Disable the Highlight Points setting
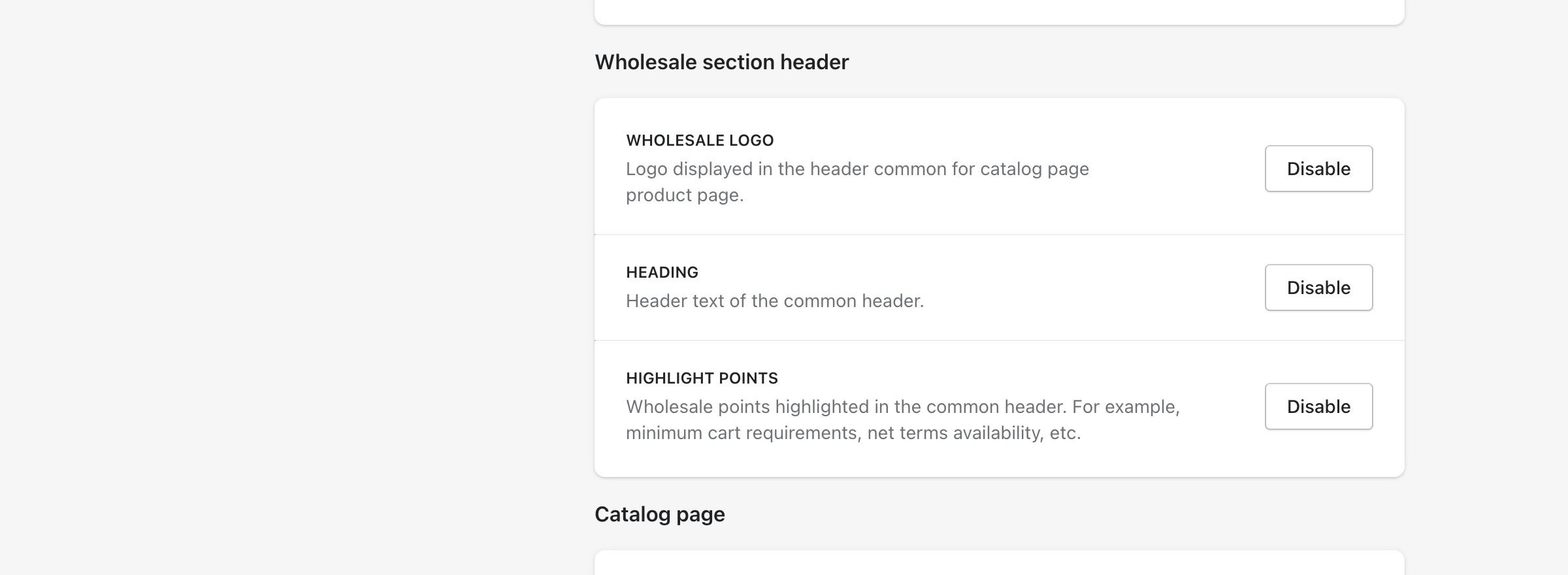Screen dimensions: 1568x575 coord(1318,406)
